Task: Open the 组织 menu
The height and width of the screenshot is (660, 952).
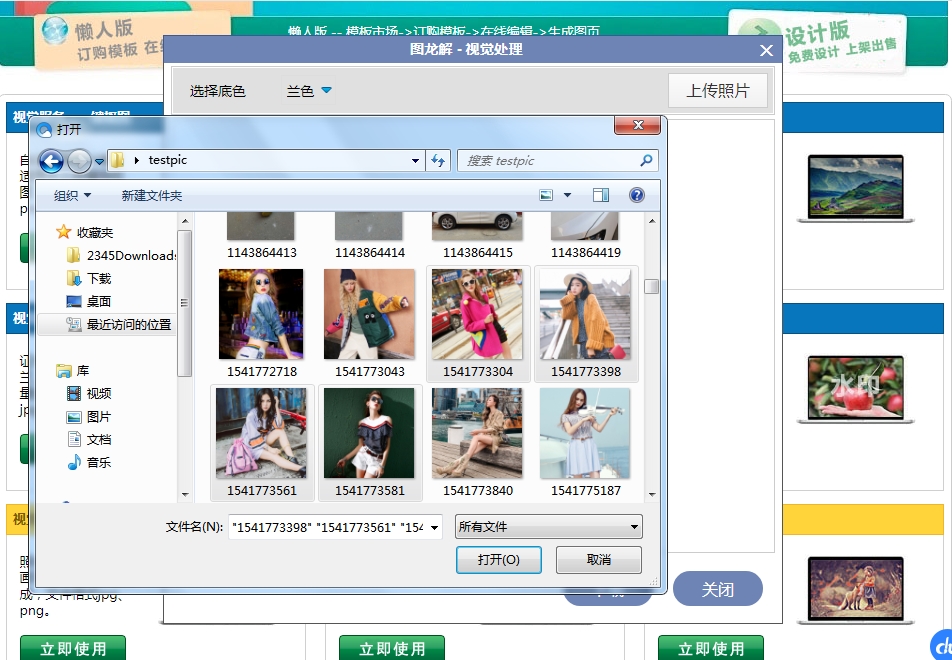Action: 72,196
